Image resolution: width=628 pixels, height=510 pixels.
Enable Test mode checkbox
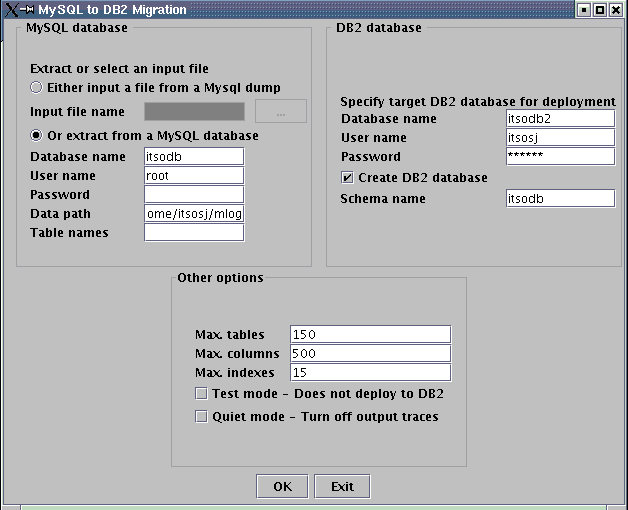[x=202, y=394]
